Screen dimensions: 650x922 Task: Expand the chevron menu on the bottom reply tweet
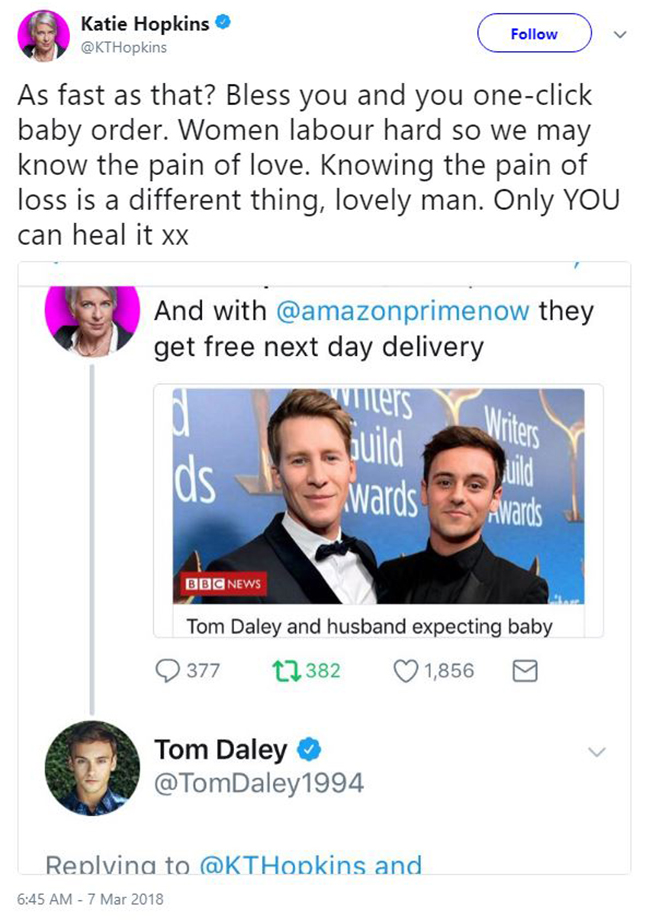[x=597, y=751]
